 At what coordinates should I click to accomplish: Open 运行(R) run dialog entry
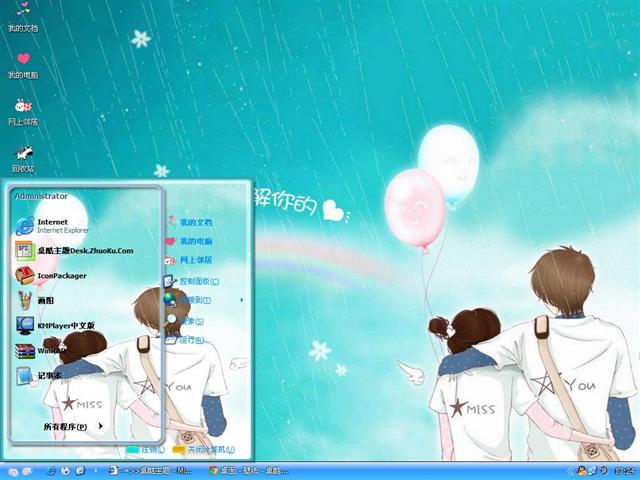click(188, 340)
